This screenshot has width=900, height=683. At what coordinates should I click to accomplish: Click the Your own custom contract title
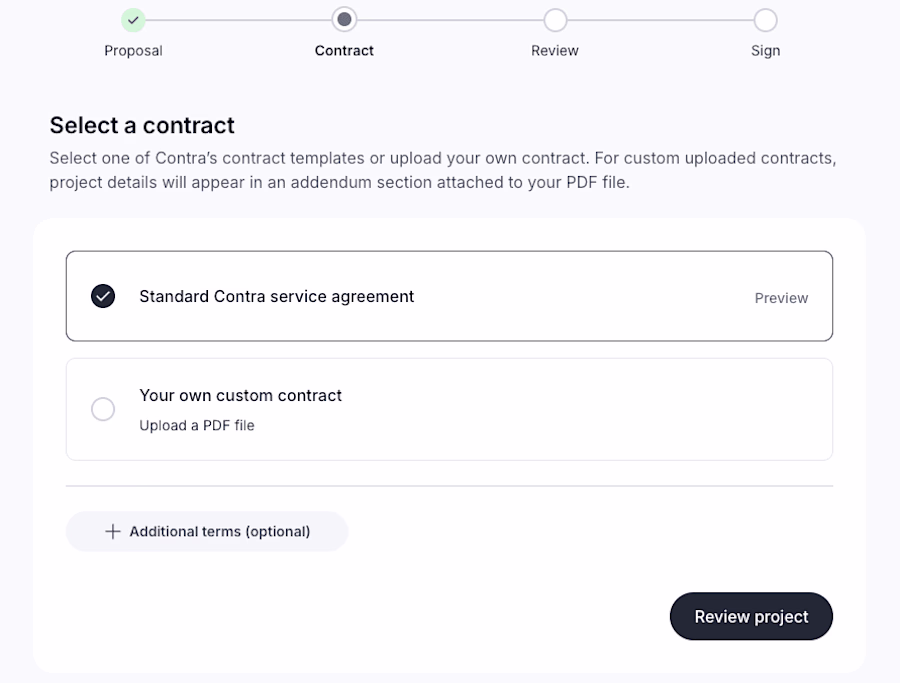pyautogui.click(x=240, y=395)
